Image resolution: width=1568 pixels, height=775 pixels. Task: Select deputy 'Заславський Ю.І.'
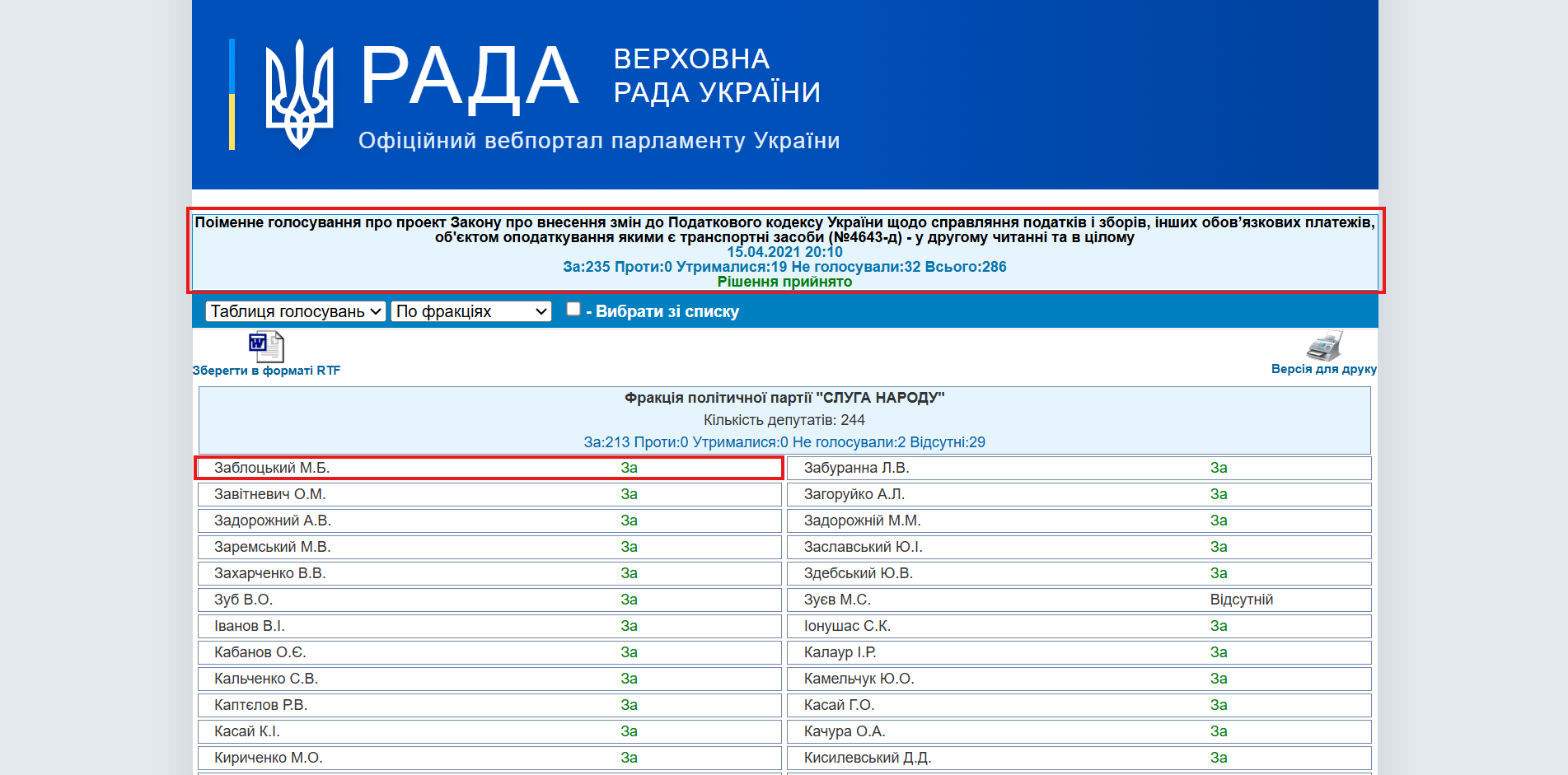pos(864,547)
